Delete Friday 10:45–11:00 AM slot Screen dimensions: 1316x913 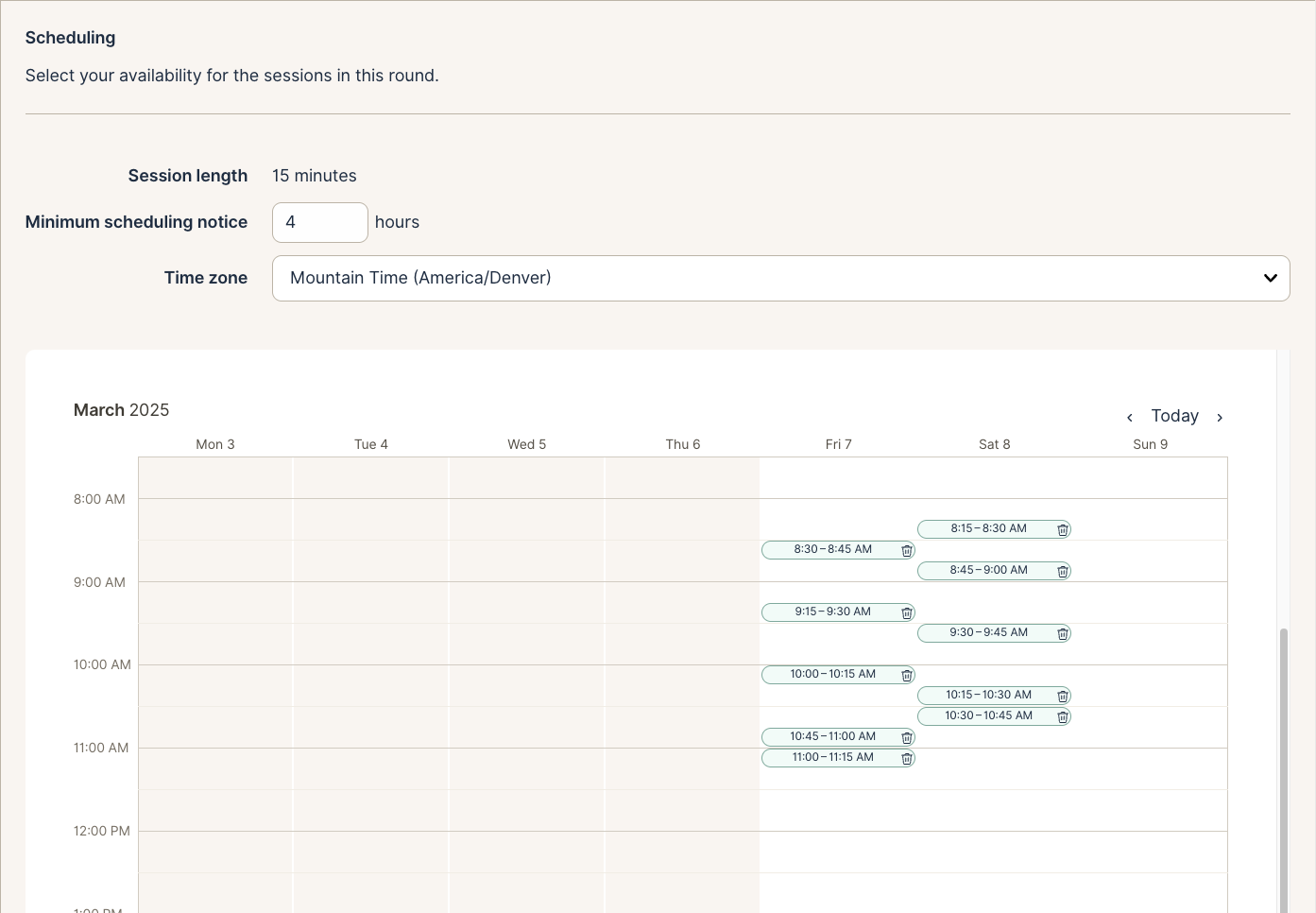[x=907, y=738]
